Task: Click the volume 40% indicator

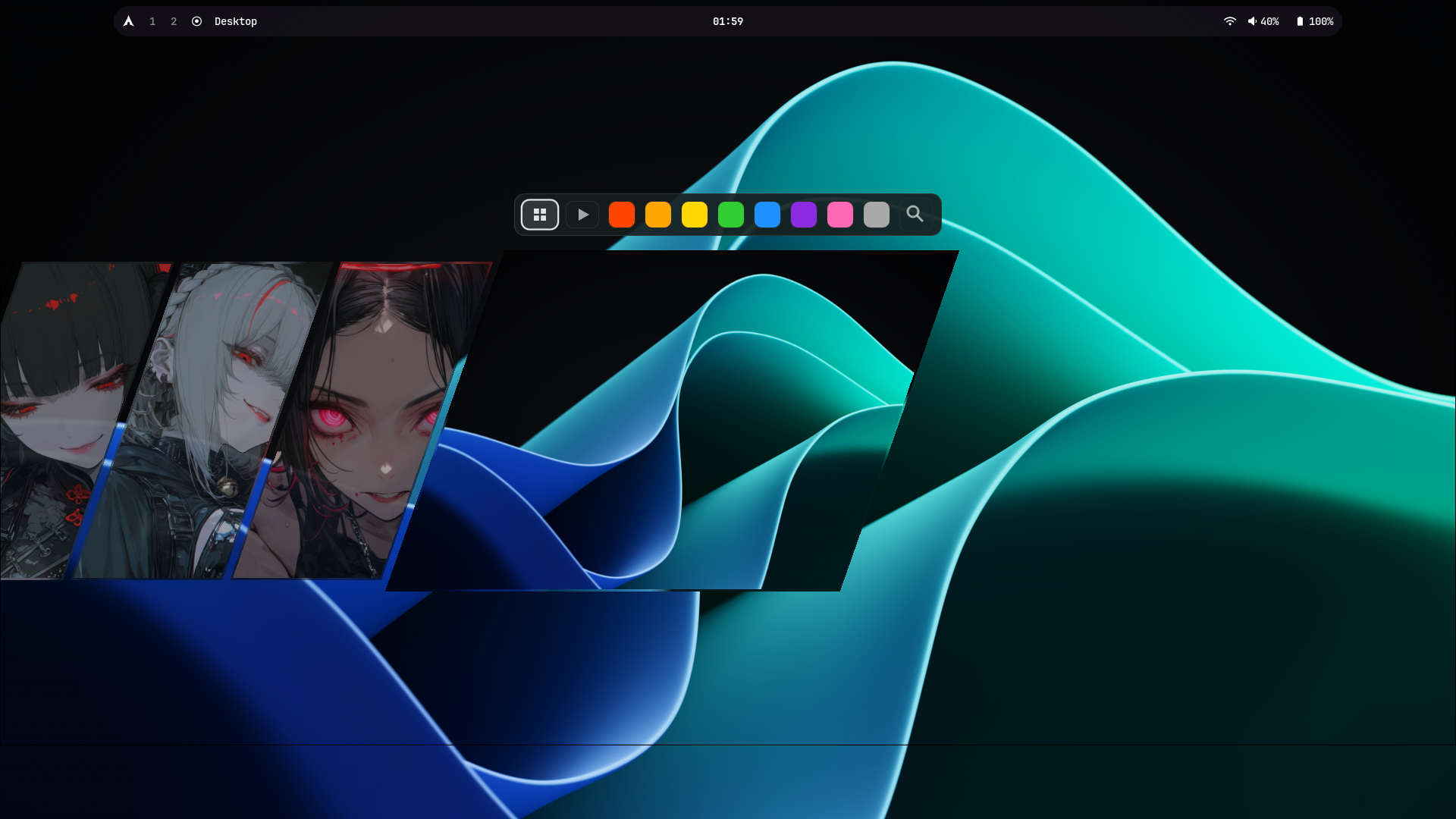Action: point(1263,21)
